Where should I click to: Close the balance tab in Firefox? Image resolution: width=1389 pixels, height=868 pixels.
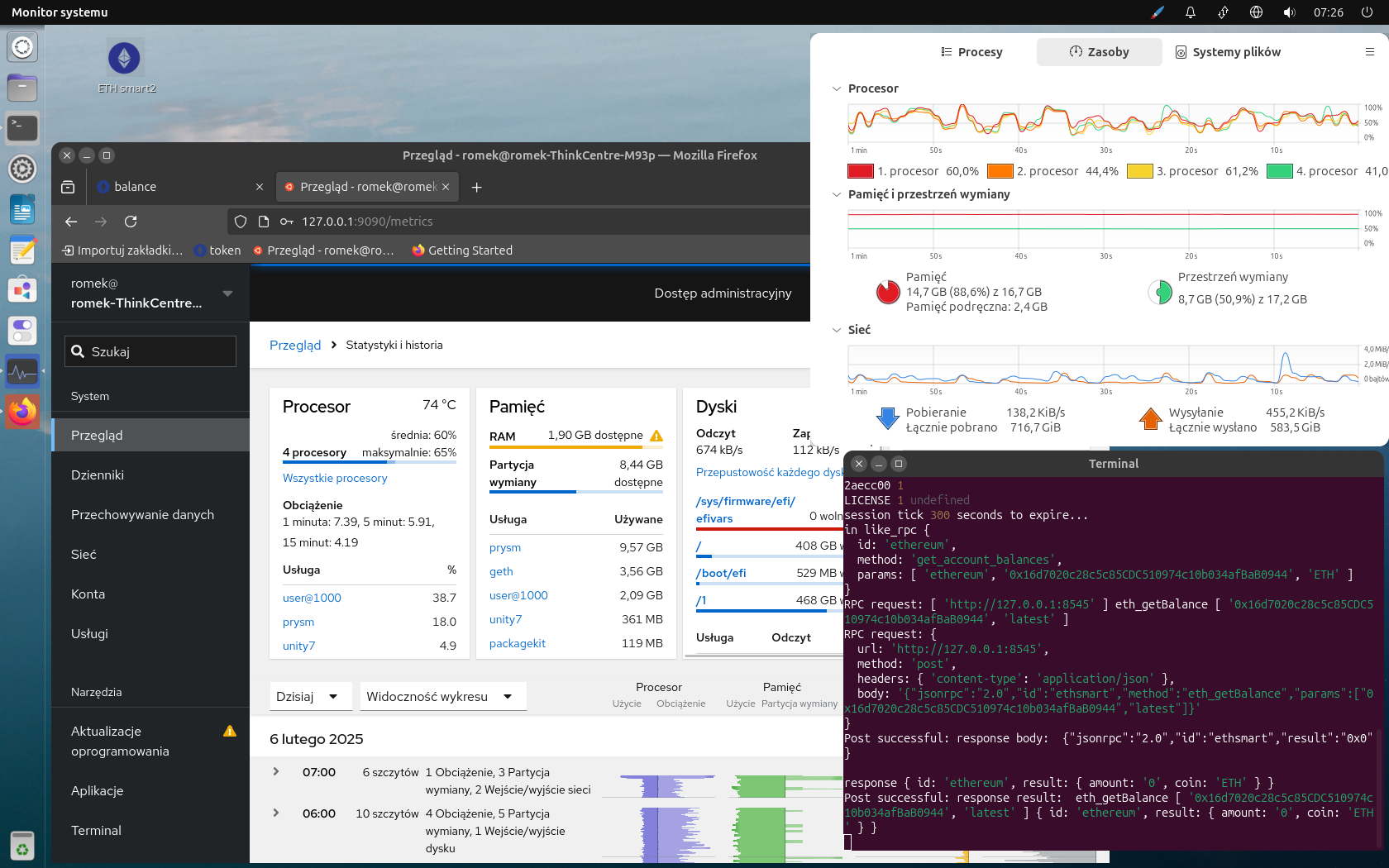[x=260, y=187]
